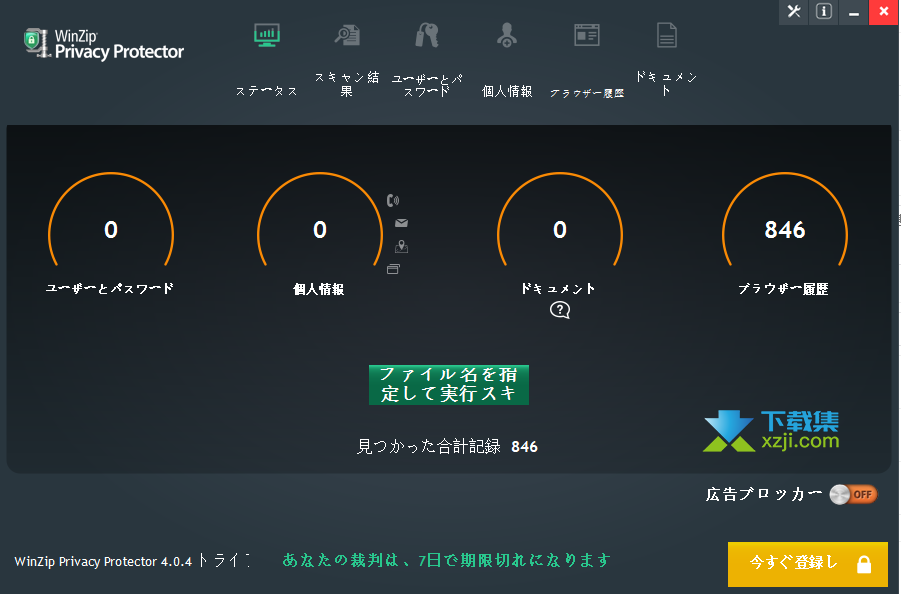Switch to the スキャン結果 tab label
The height and width of the screenshot is (594, 901).
347,84
